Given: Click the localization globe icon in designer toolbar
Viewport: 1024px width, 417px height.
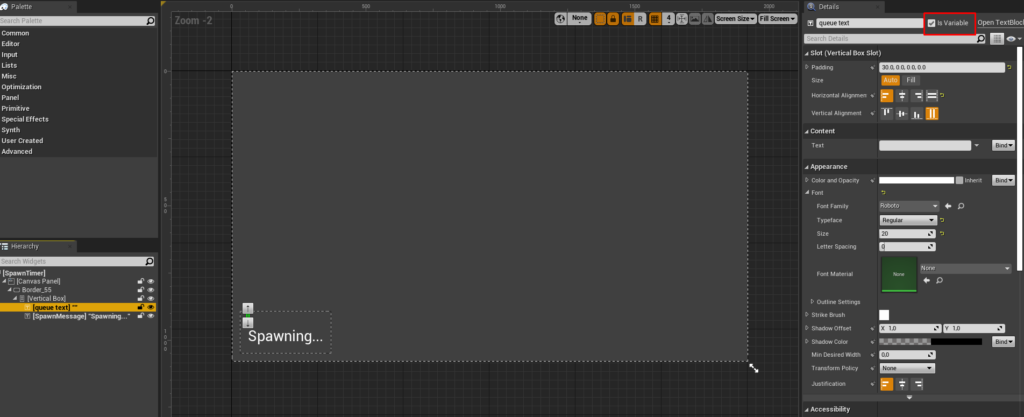Looking at the screenshot, I should point(560,19).
